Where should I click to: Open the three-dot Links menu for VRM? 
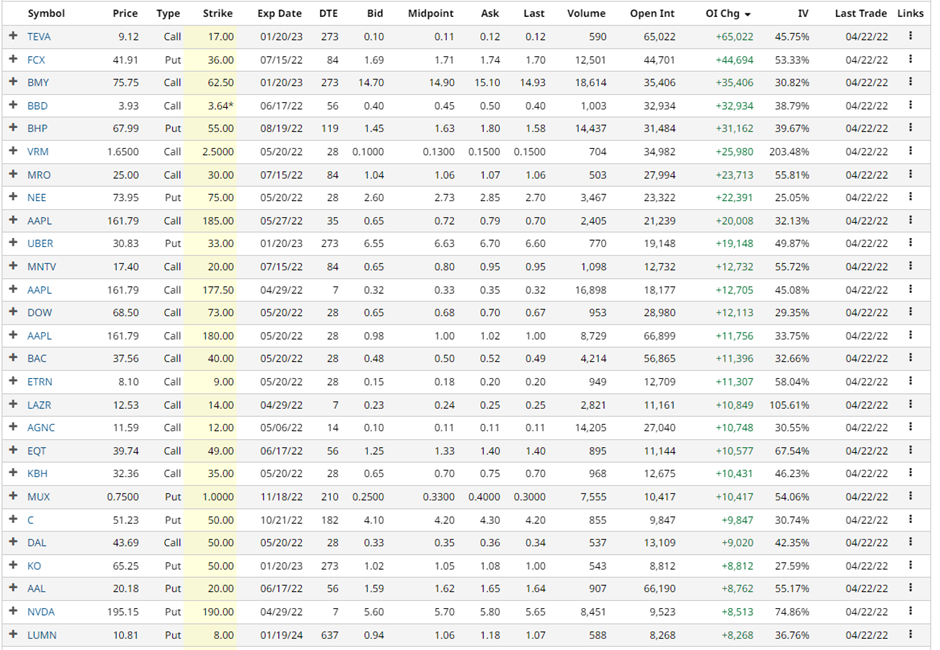(x=910, y=151)
